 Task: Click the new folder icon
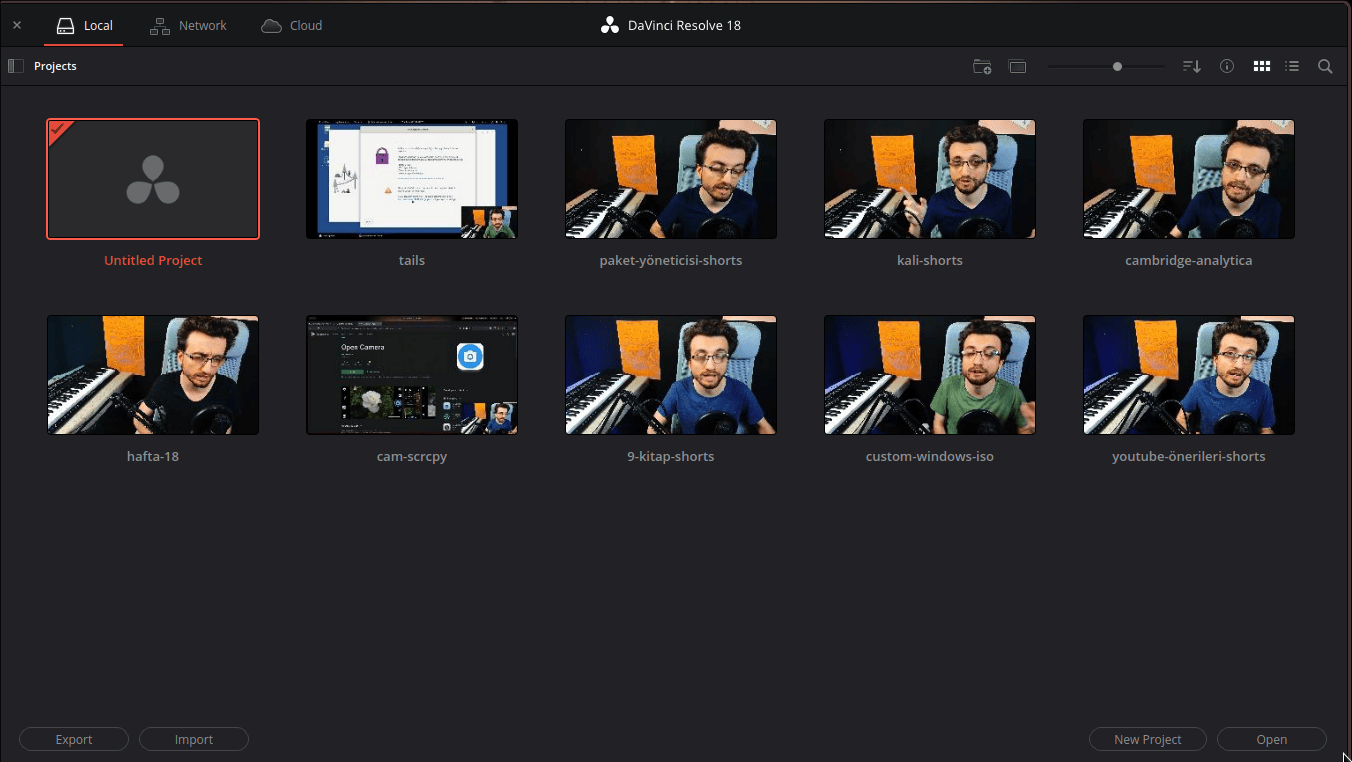982,67
